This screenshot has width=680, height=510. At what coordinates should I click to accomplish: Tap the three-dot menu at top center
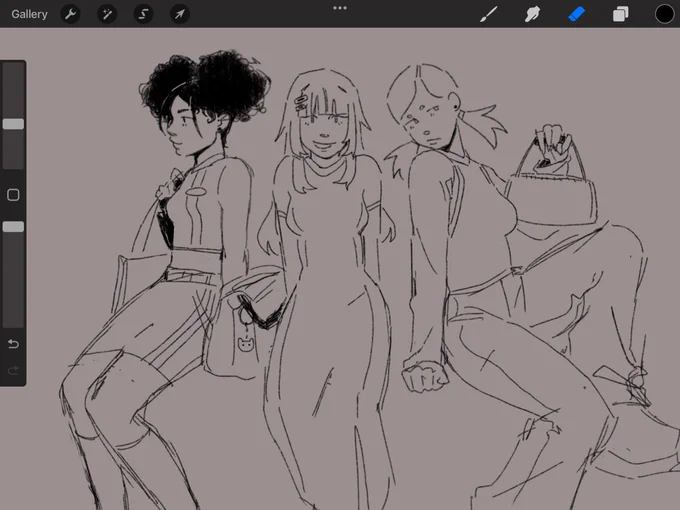point(340,8)
